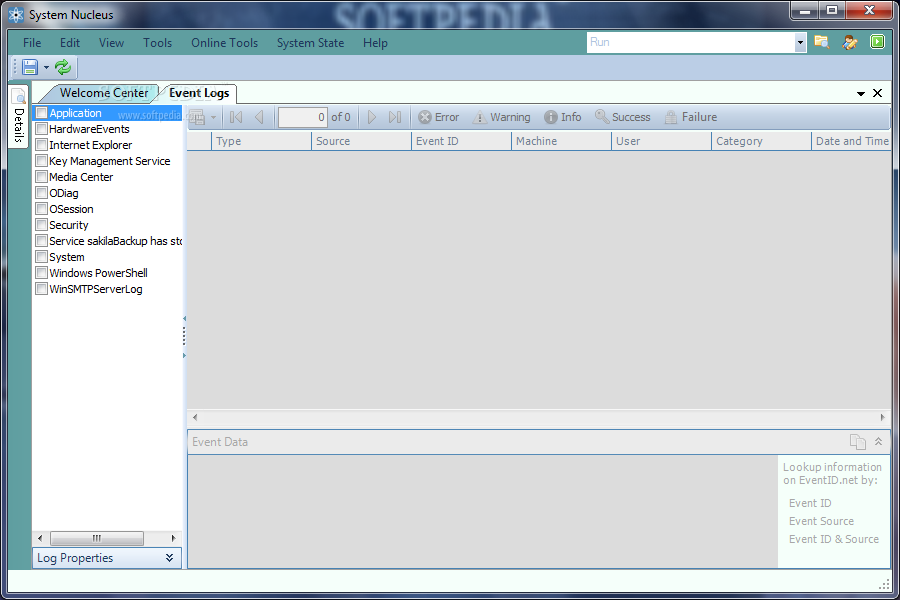Check the Windows PowerShell log checkbox
Image resolution: width=900 pixels, height=600 pixels.
41,273
